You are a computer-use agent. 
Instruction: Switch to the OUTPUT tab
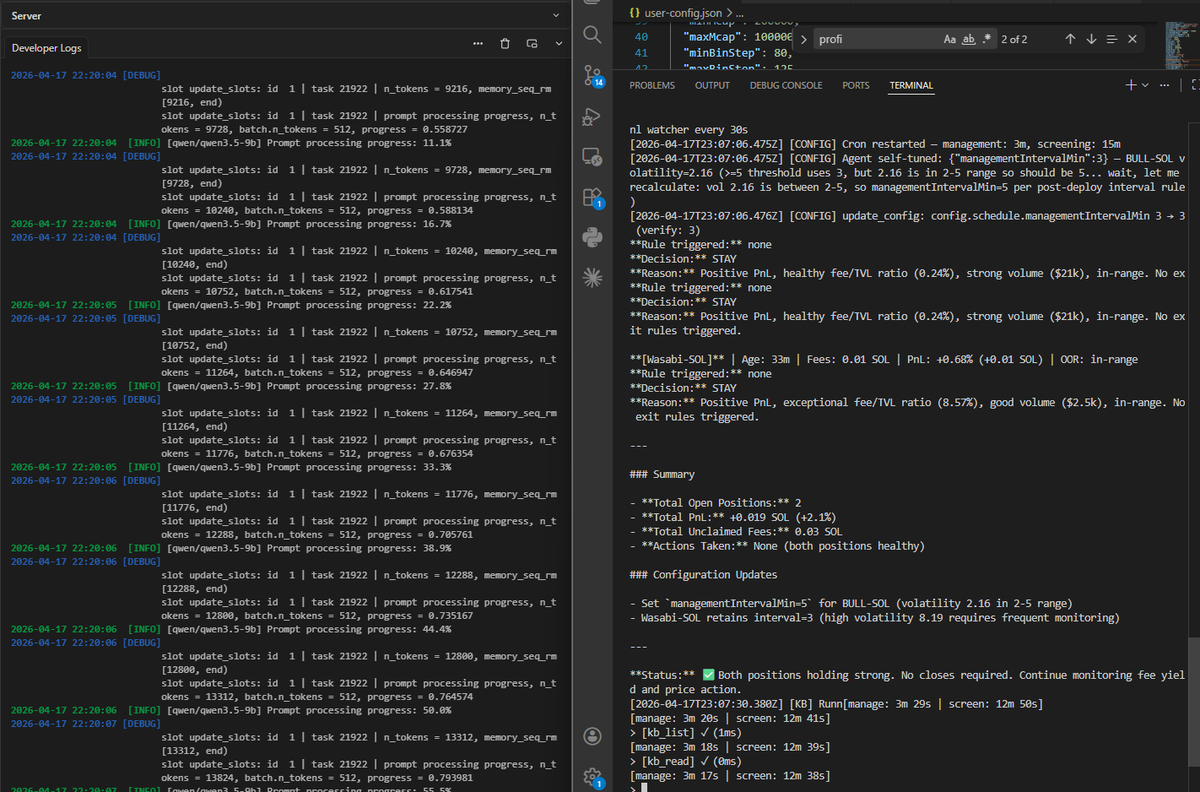tap(712, 86)
